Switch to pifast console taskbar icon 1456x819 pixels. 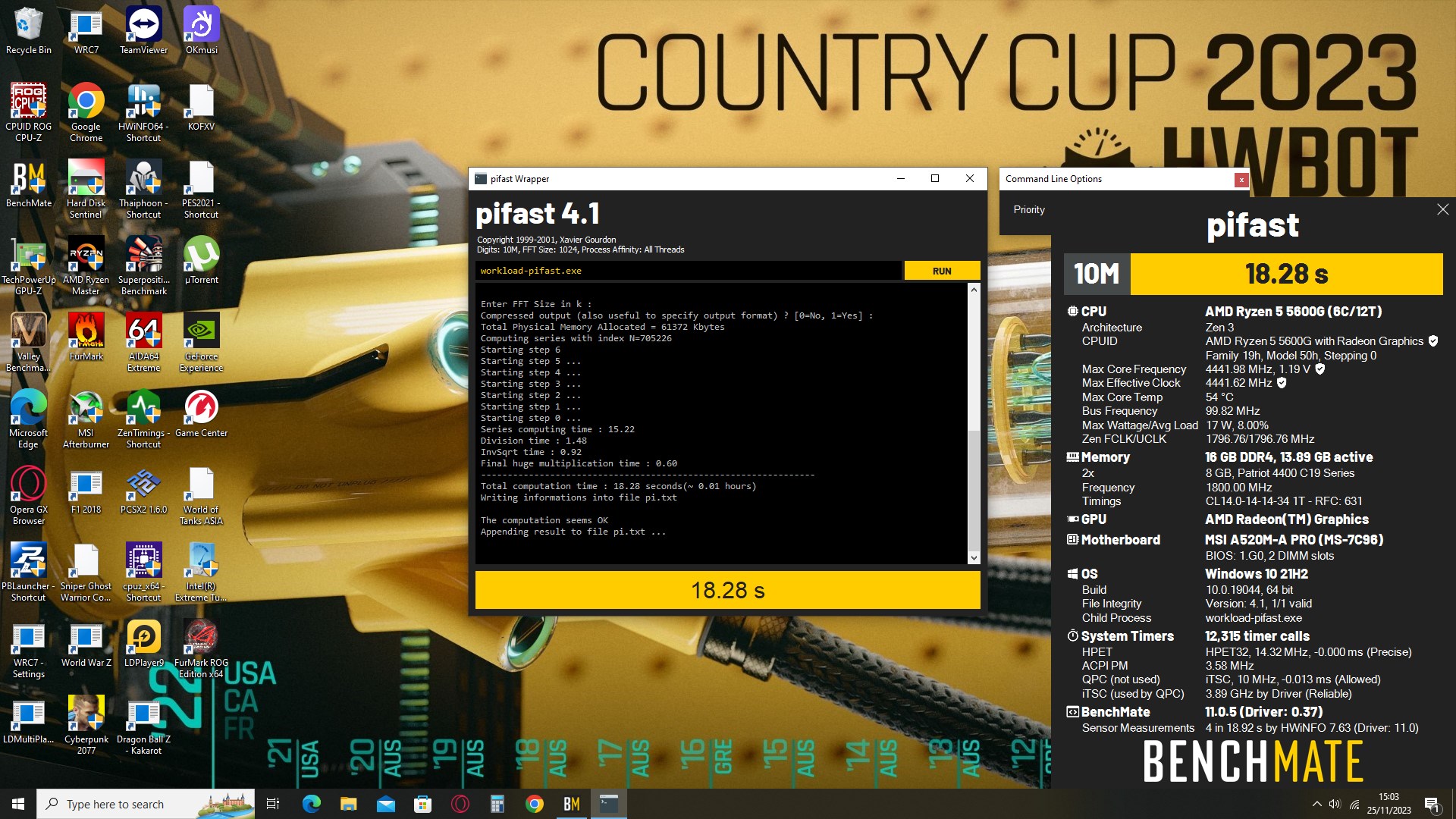click(609, 804)
